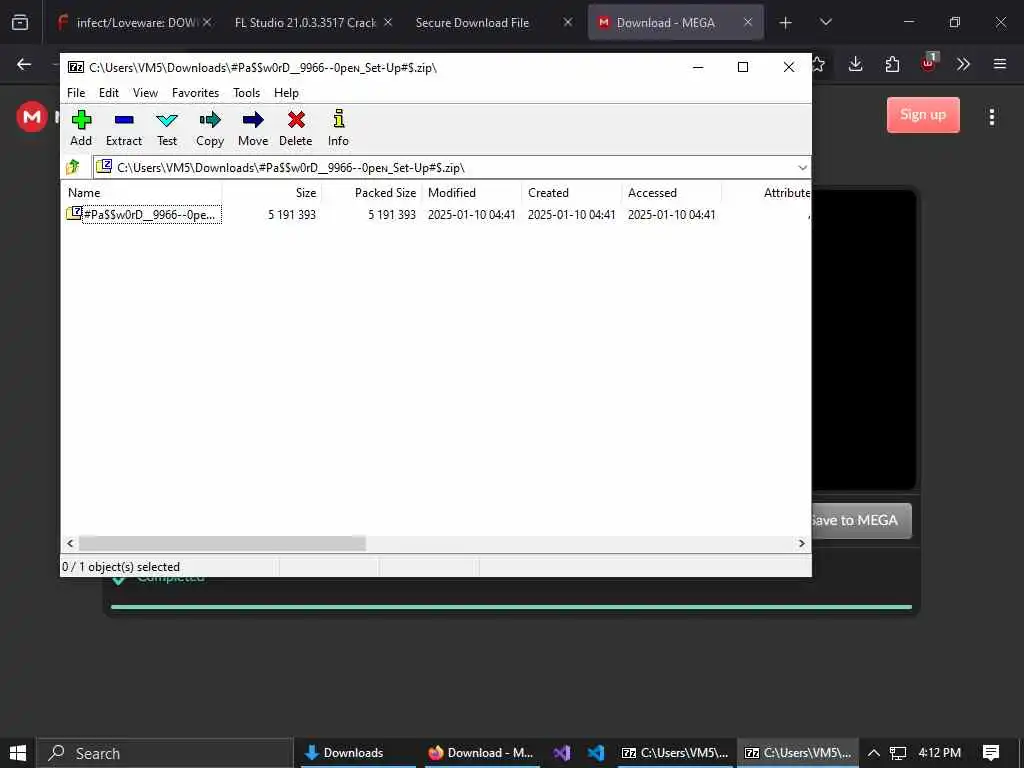Open the Edit menu
This screenshot has height=768, width=1024.
pyautogui.click(x=108, y=93)
